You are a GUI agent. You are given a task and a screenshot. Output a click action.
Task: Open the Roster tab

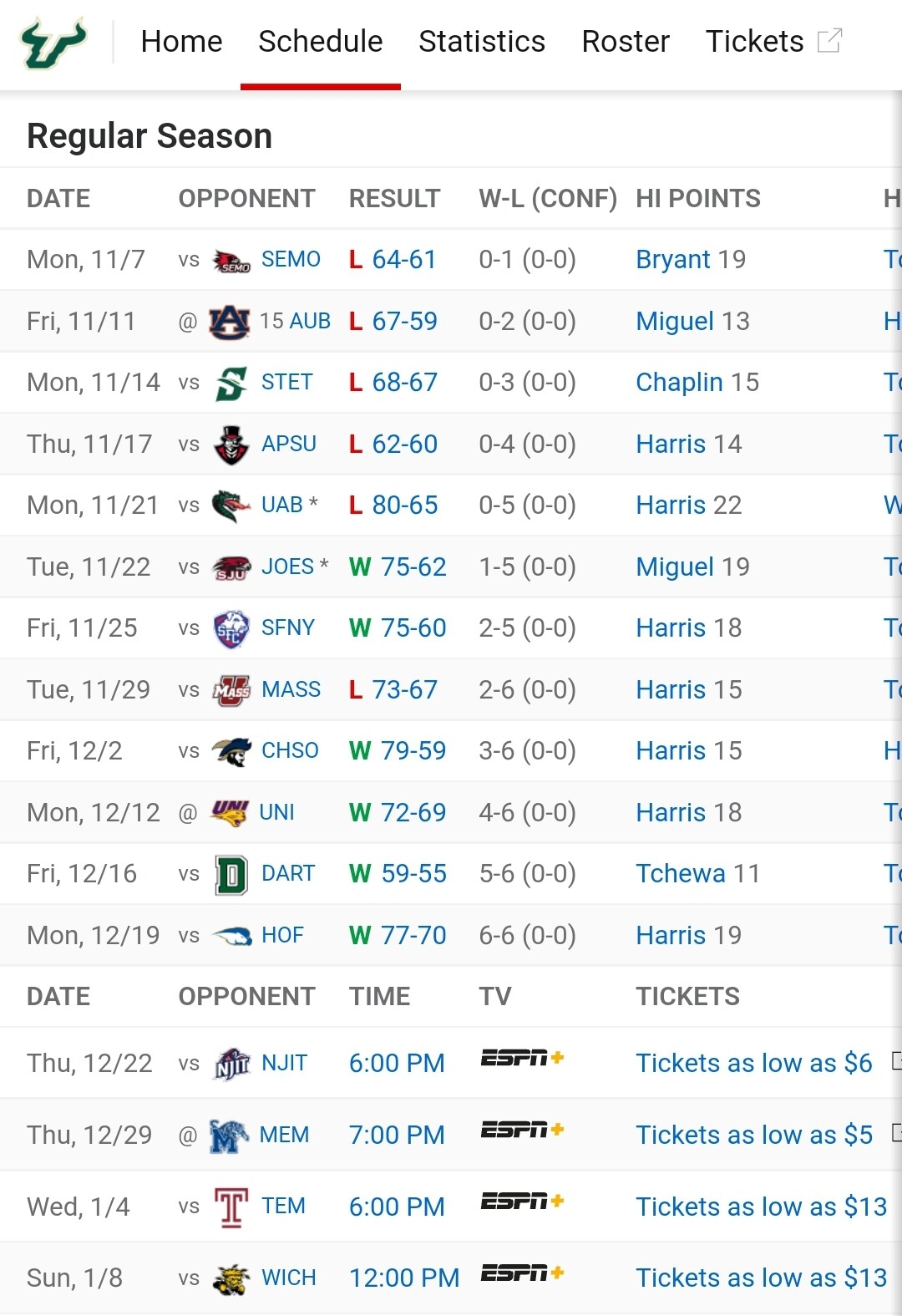(x=626, y=41)
